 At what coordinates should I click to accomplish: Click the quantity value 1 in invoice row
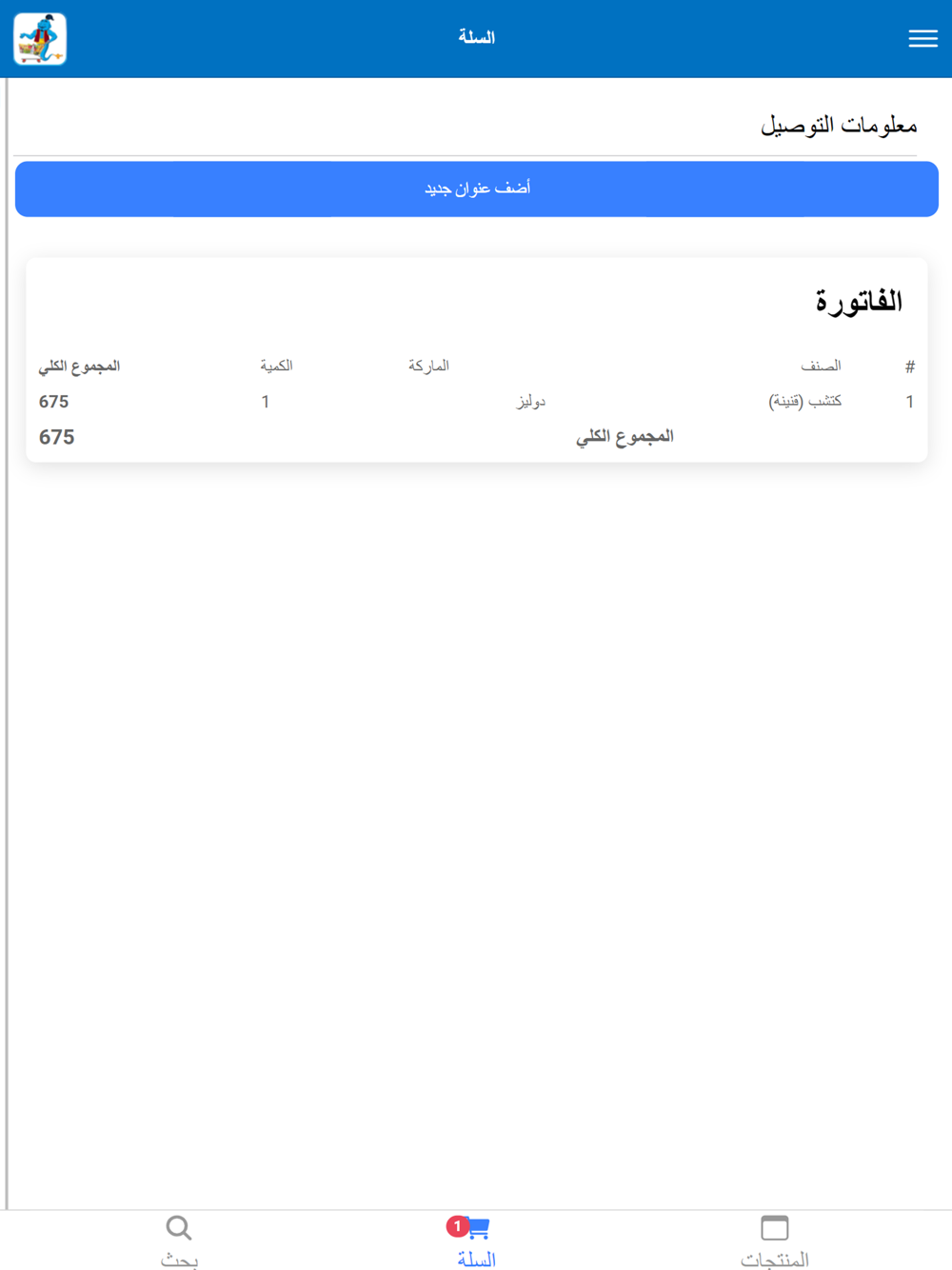point(266,402)
